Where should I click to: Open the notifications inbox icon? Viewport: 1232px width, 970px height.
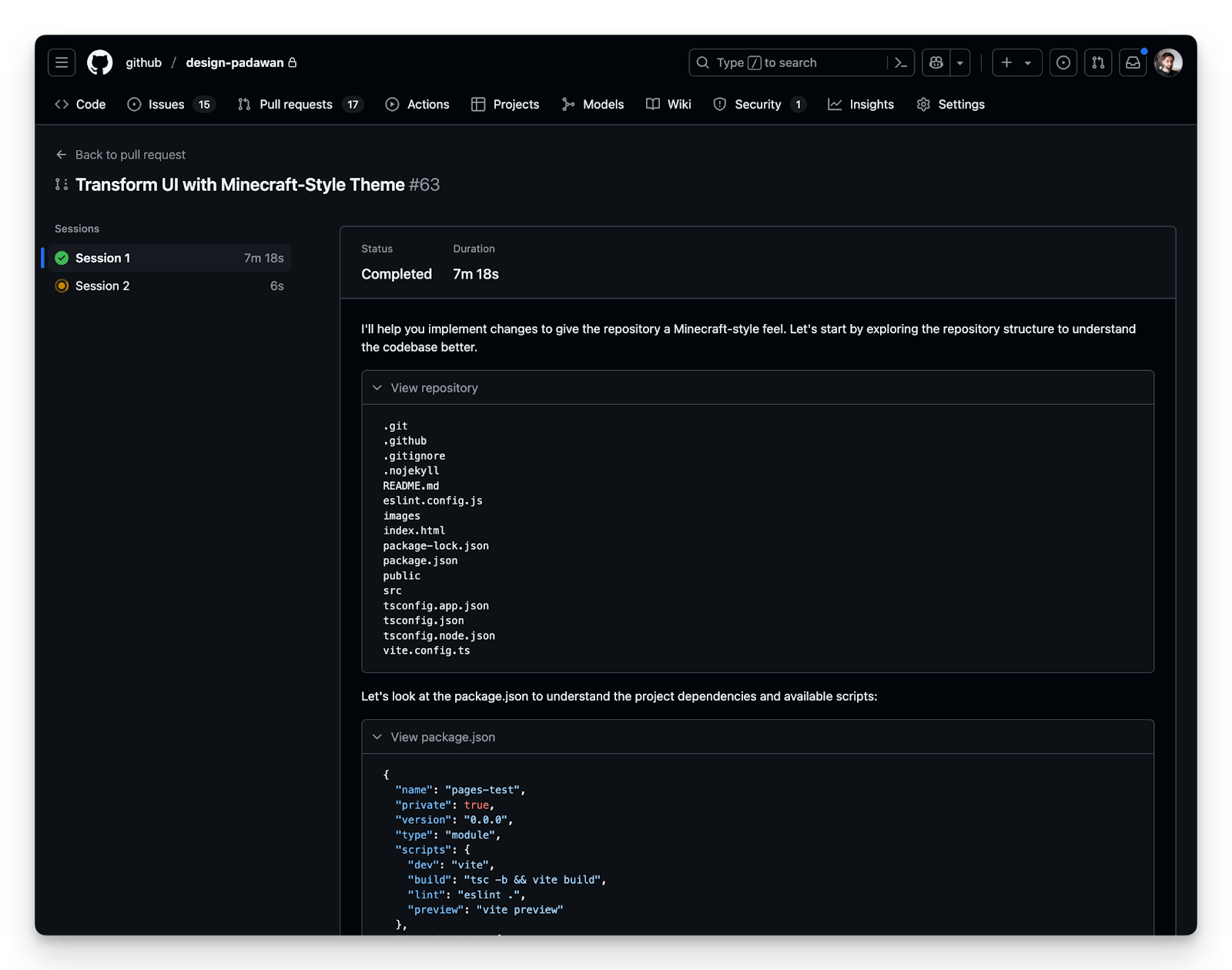point(1133,62)
